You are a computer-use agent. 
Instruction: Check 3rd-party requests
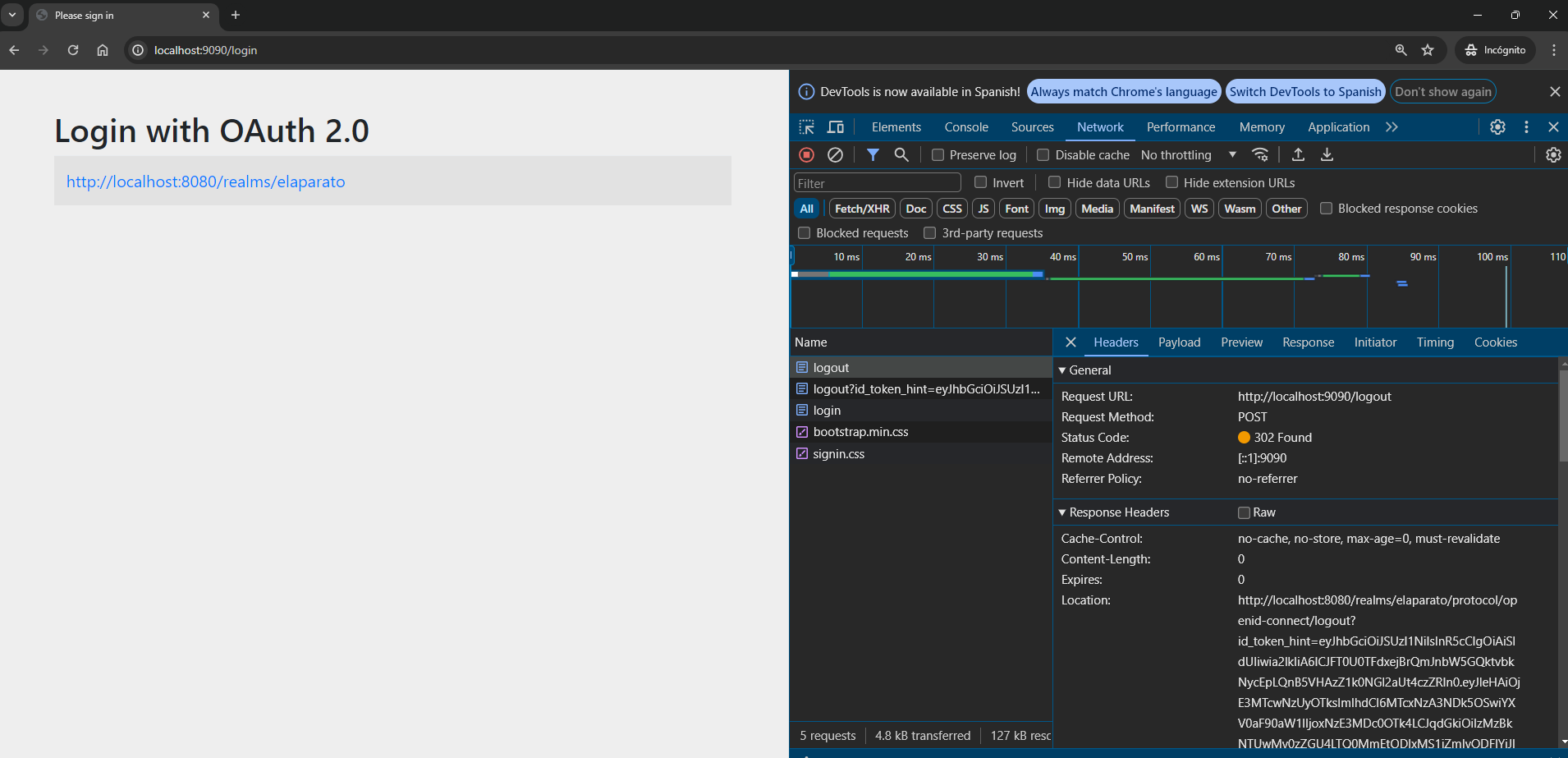(929, 233)
